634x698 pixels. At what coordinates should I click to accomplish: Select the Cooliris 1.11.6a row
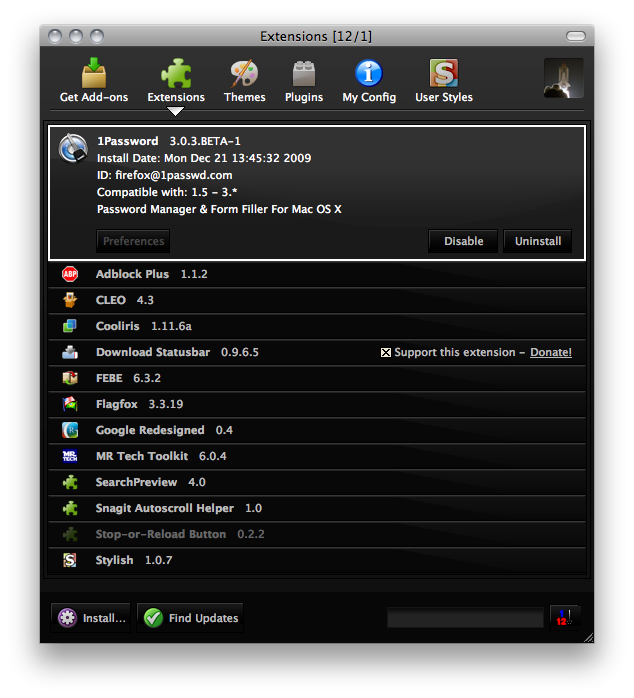(x=317, y=326)
